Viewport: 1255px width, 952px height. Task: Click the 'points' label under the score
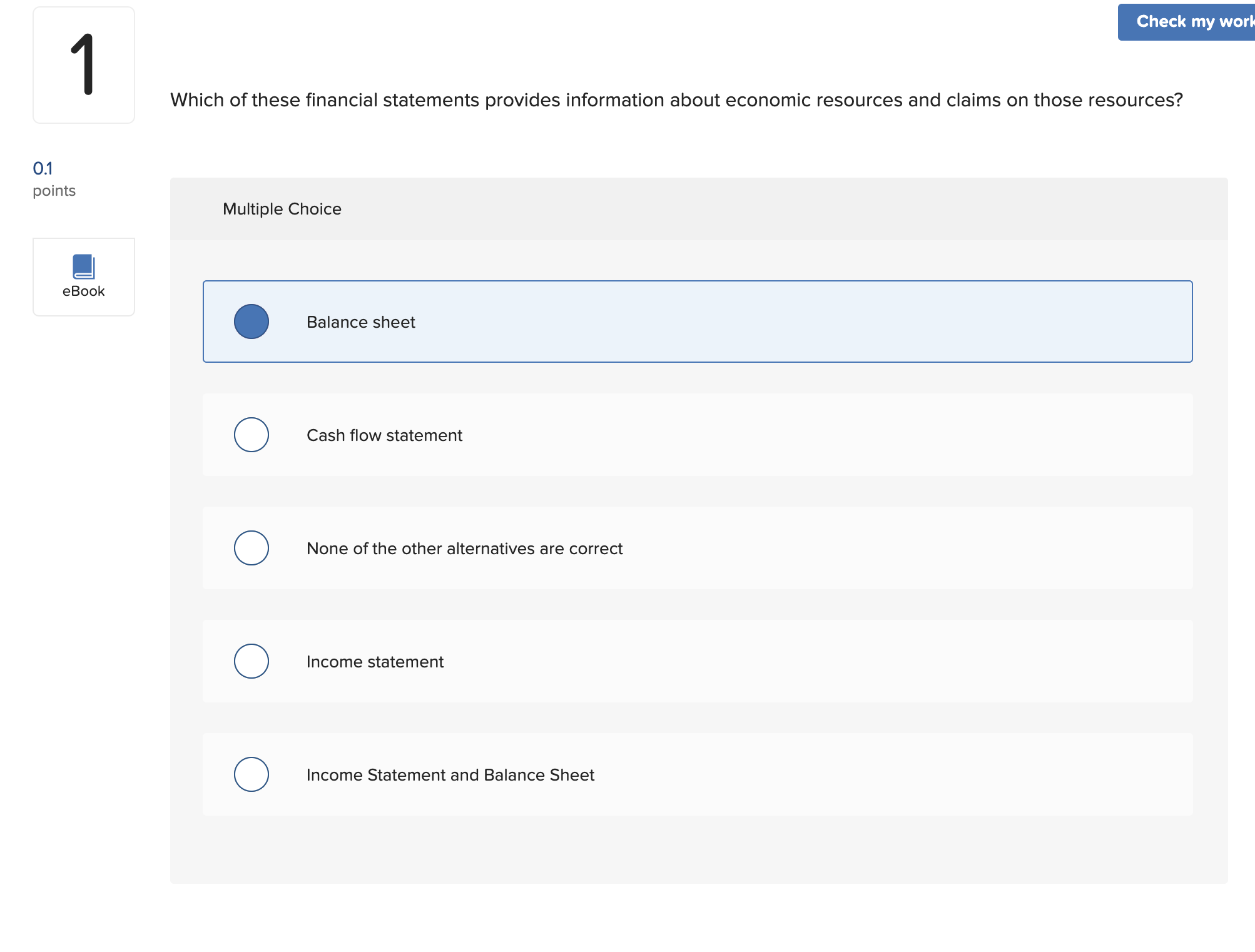pos(54,191)
